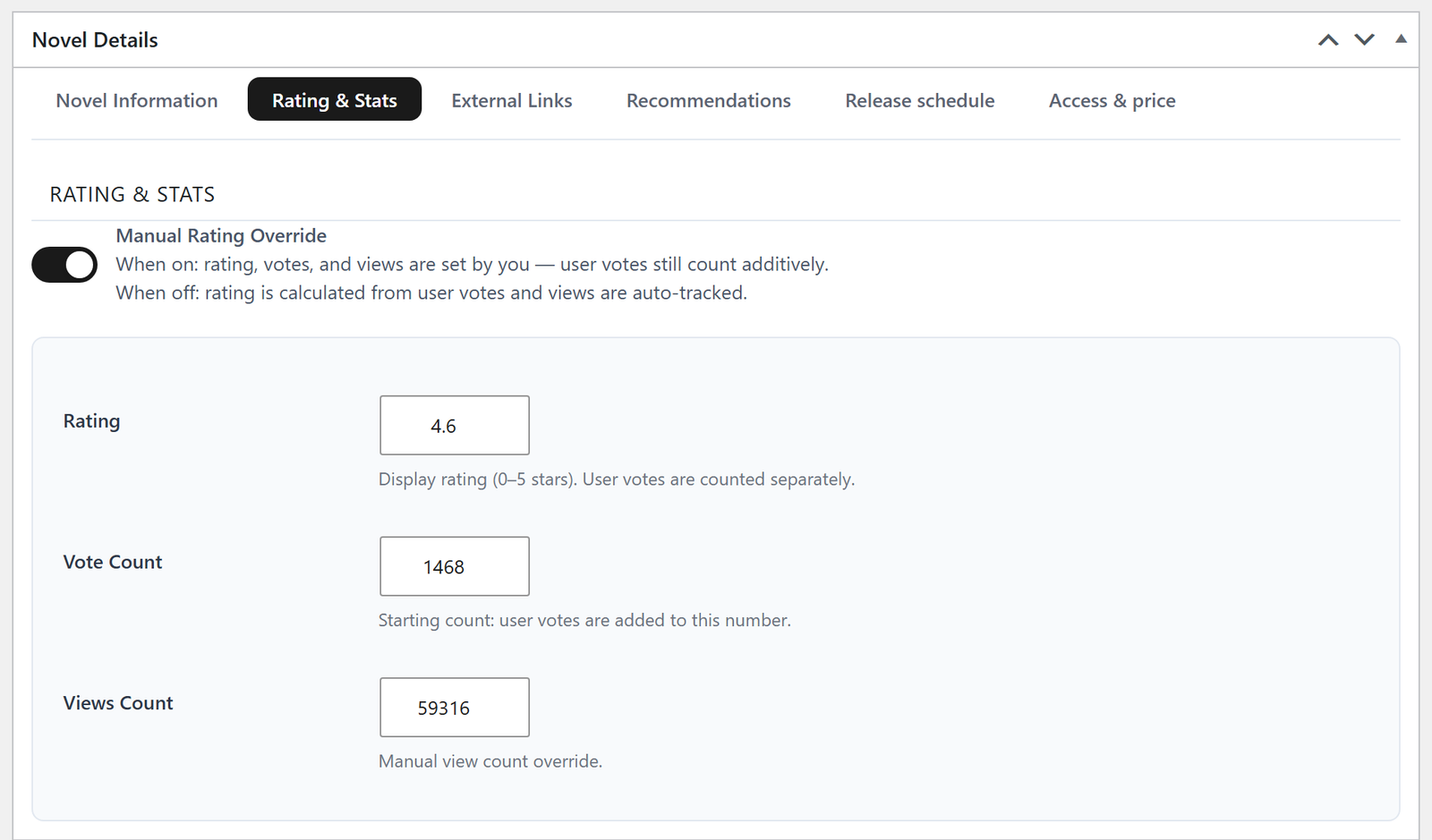Screen dimensions: 1432x840
Task: Click the 'Display rating (0–5 stars)' hint
Action: point(617,479)
